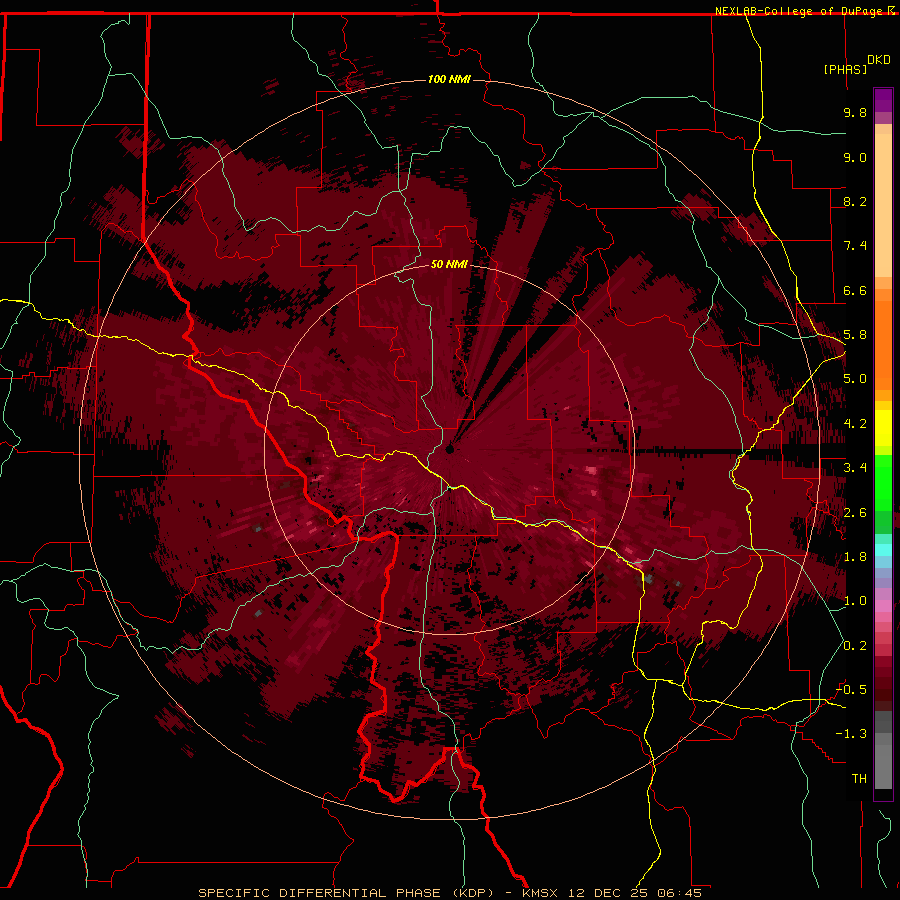This screenshot has height=900, width=900.
Task: Select the 1.8 legend value
Action: tap(855, 557)
